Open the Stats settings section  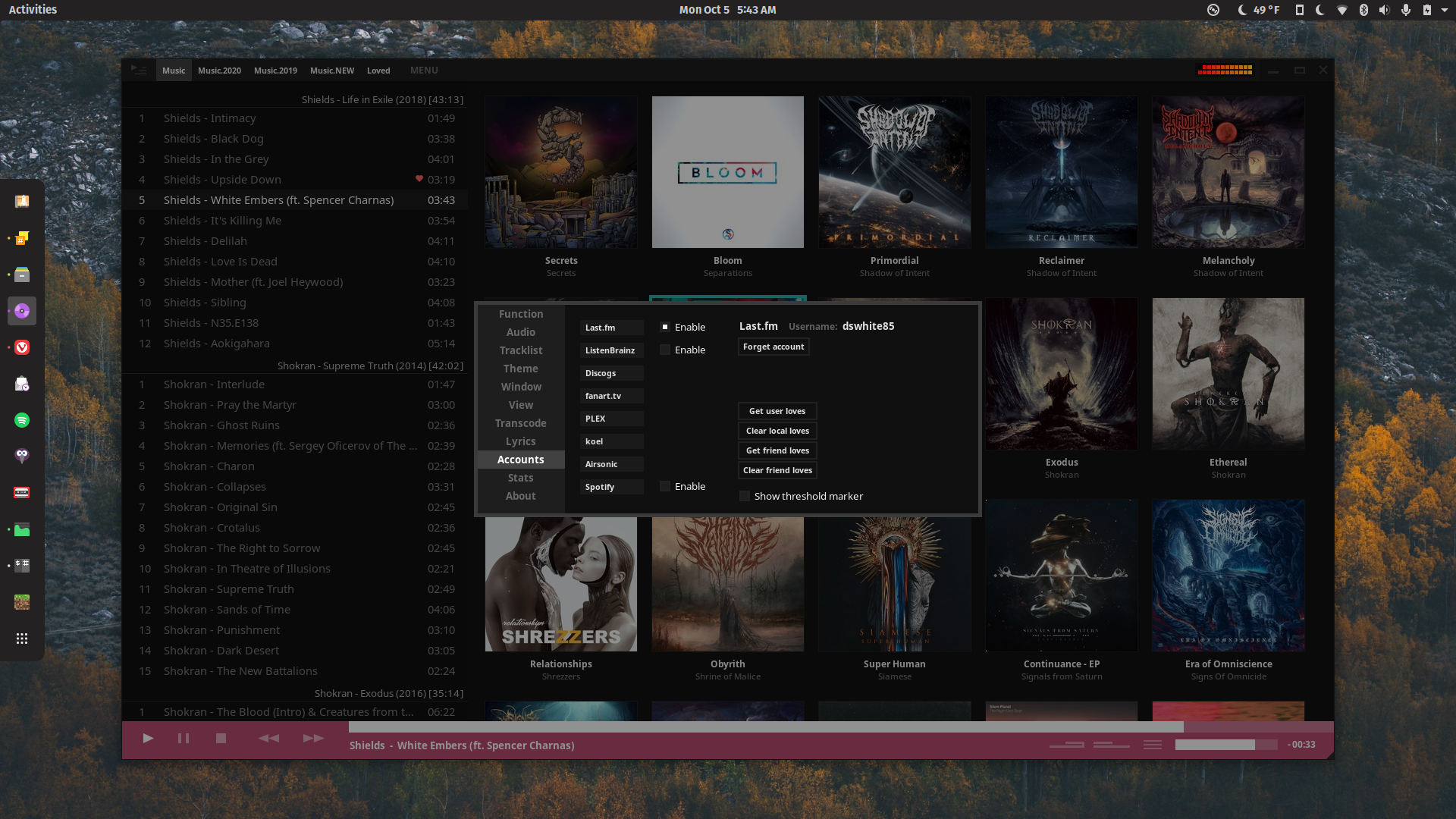pos(521,478)
